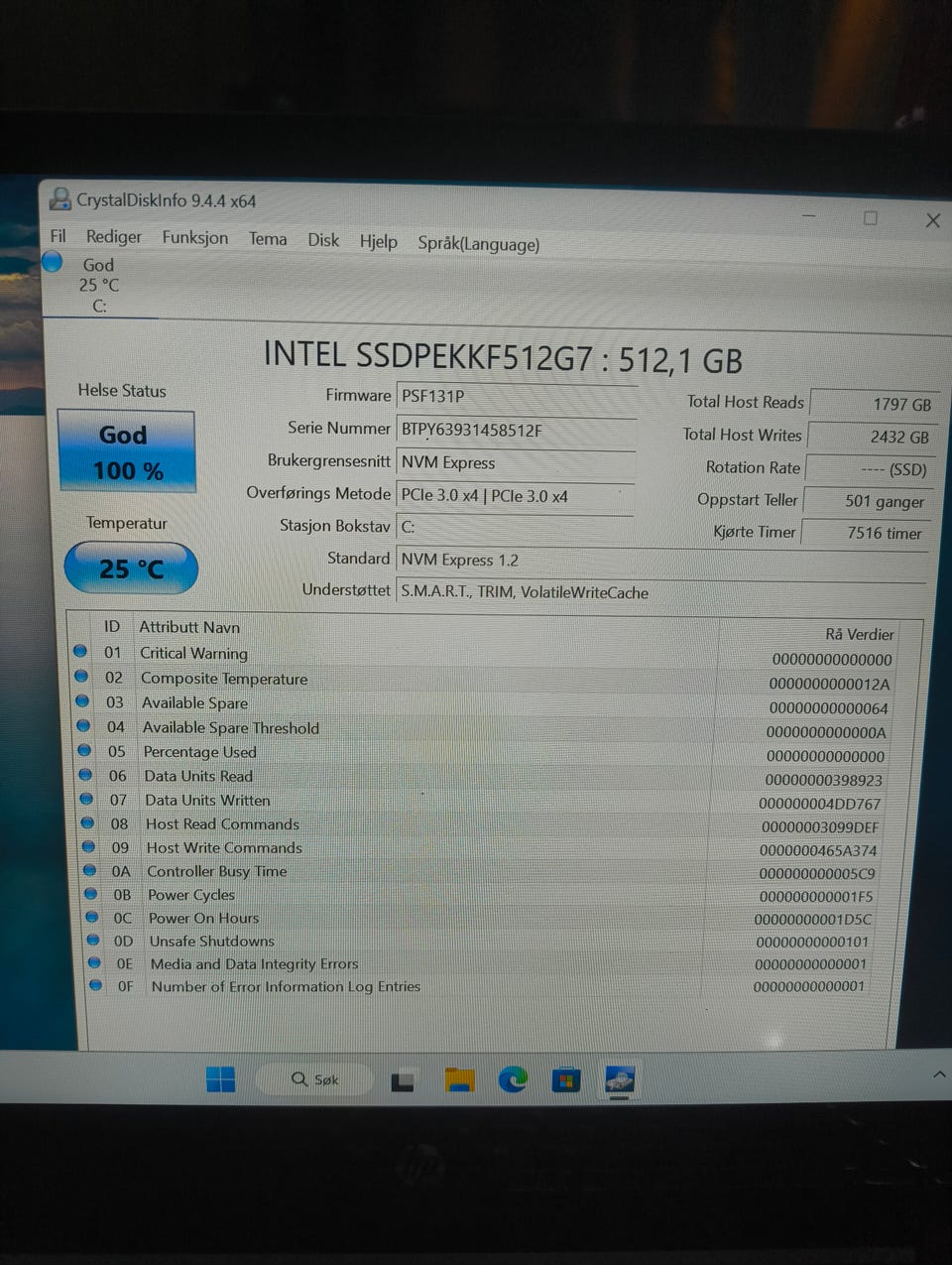This screenshot has height=1265, width=952.
Task: Click status dot for Composite Temperature
Action: click(81, 676)
